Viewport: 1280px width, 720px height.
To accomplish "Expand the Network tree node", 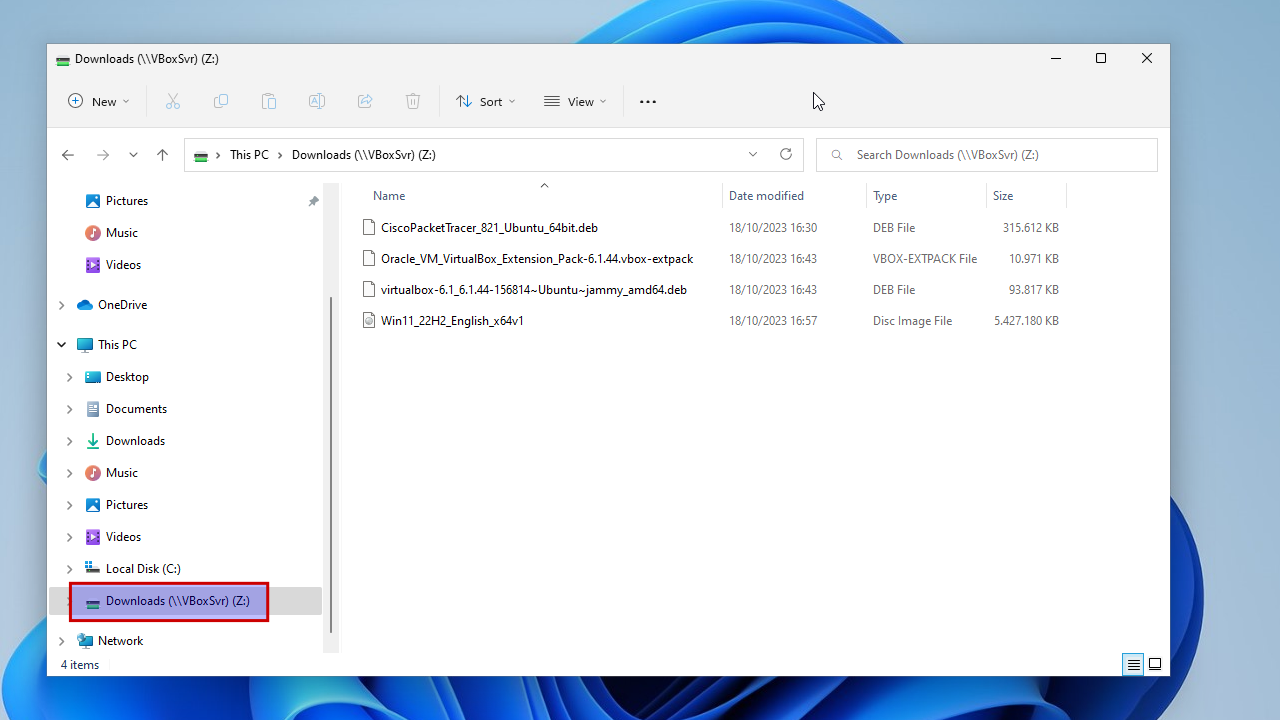I will point(62,641).
